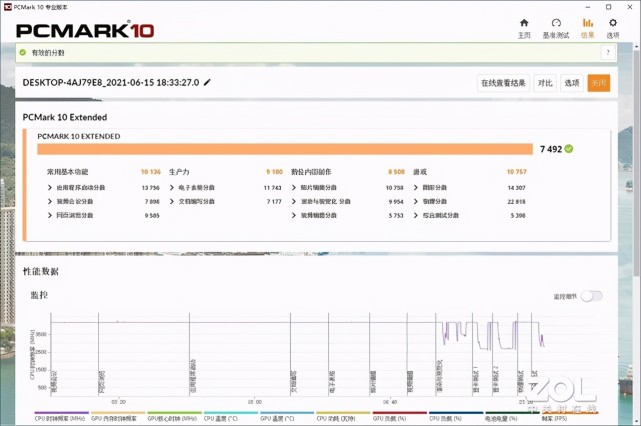641x426 pixels.
Task: Click the overall score 7 492
Action: point(551,149)
